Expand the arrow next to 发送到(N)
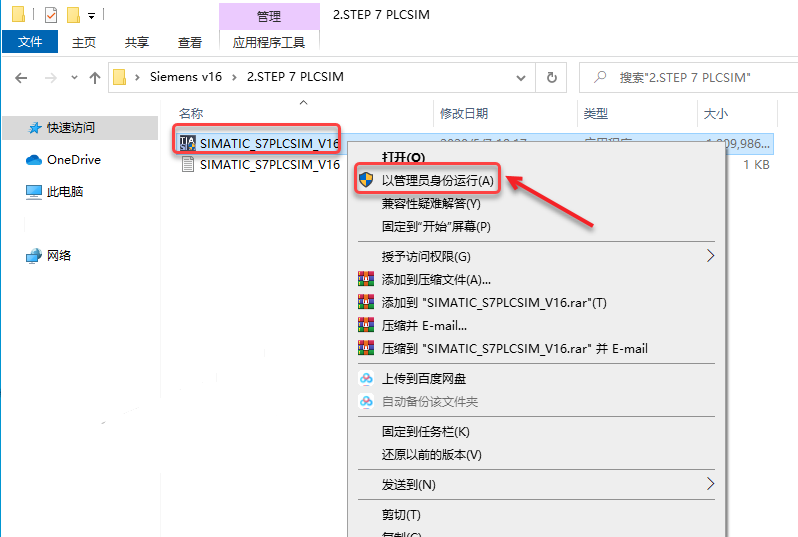Image resolution: width=798 pixels, height=537 pixels. (x=710, y=484)
